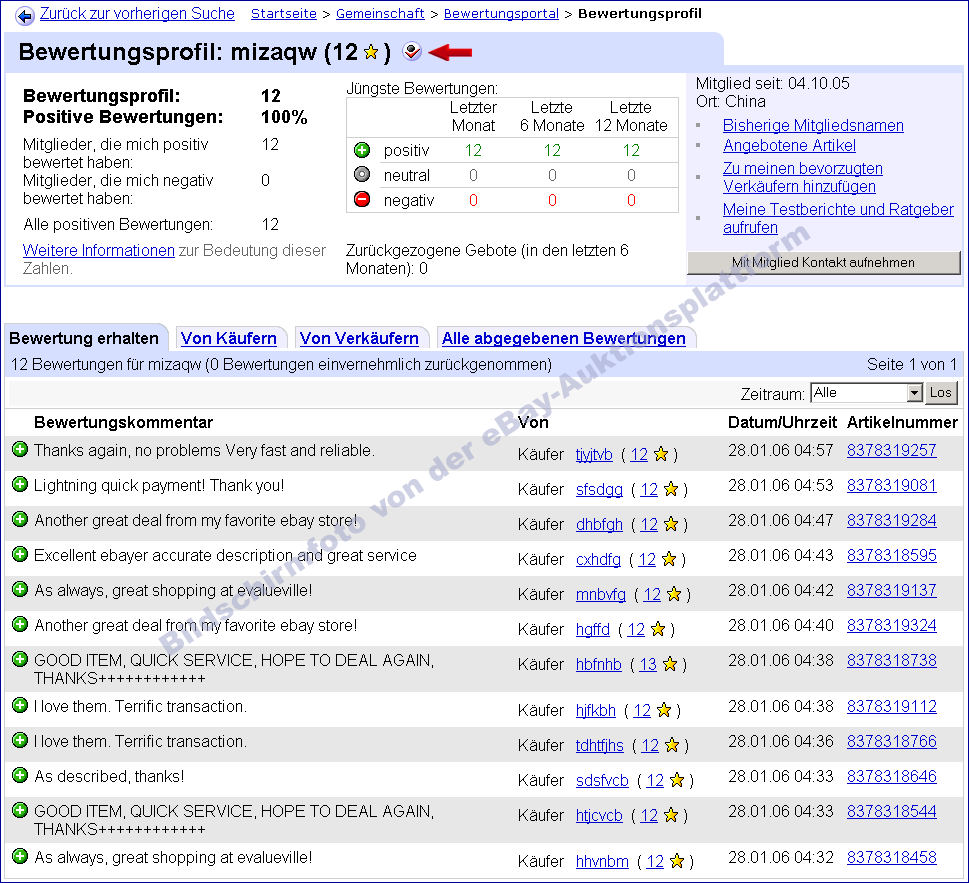Switch to the Von Käufern tab
Screen dimensions: 969x883
[229, 338]
